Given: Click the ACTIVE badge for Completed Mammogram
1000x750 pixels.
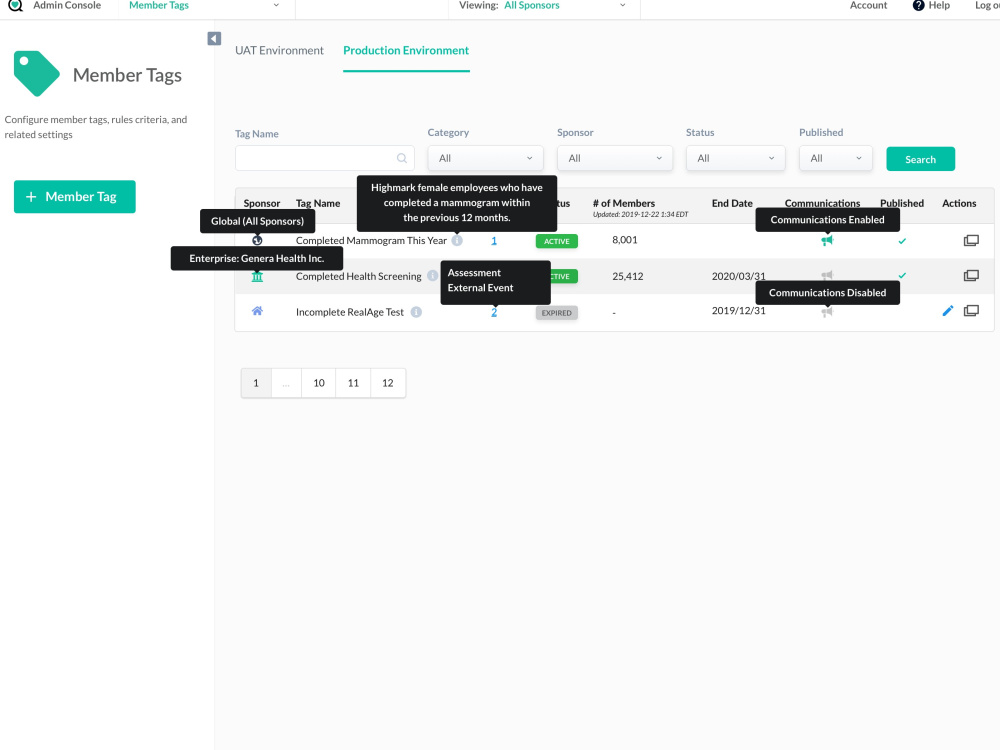Looking at the screenshot, I should tap(557, 241).
